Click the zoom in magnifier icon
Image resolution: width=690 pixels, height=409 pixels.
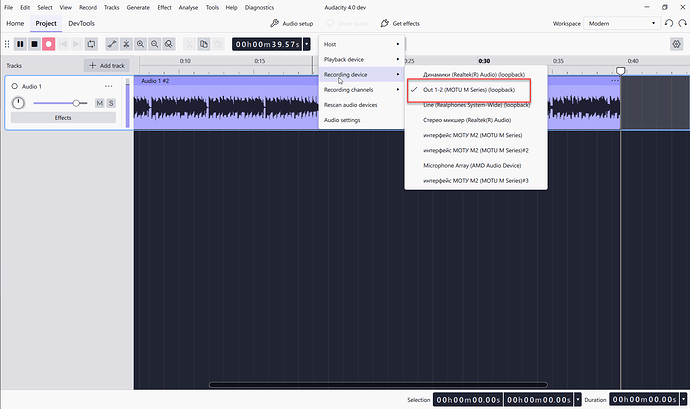point(140,44)
